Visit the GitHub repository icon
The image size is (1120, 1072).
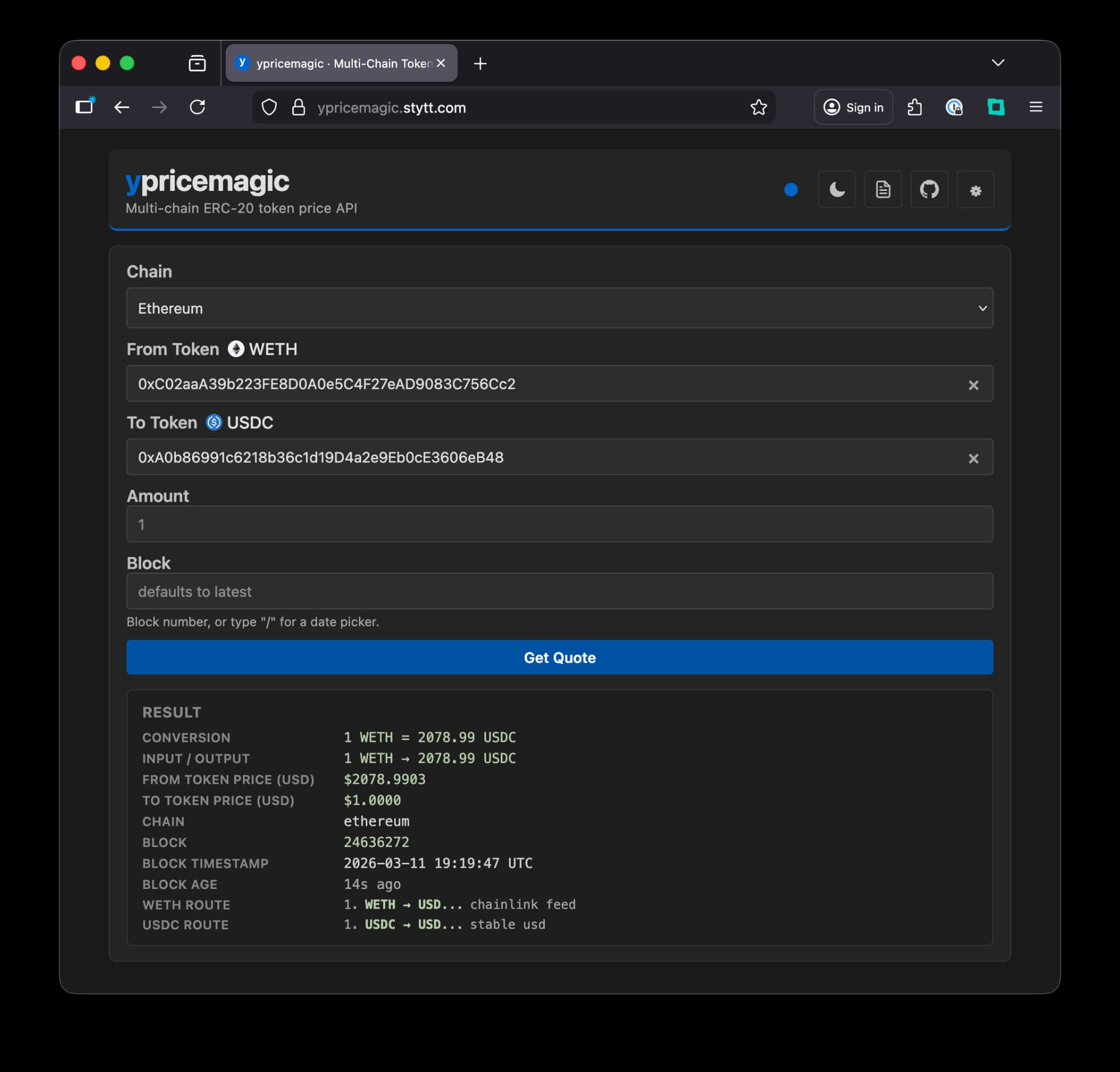tap(929, 190)
